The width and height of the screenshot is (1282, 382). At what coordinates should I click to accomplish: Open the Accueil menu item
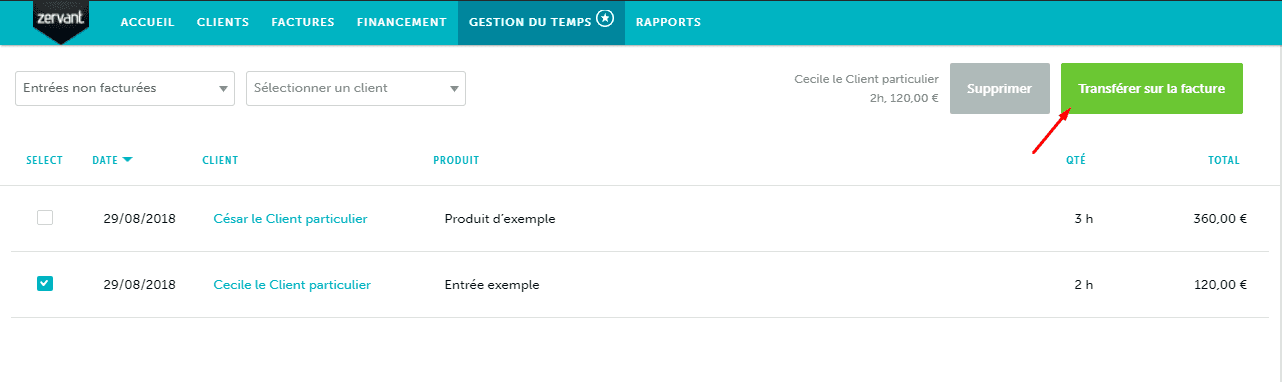(147, 22)
